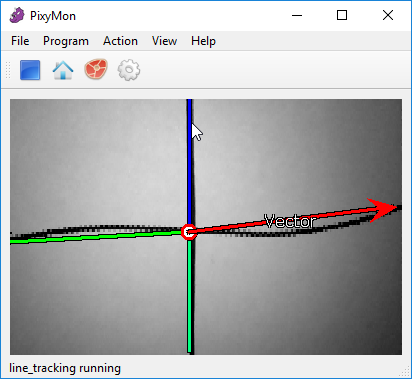Select the green vertical line below intersection
The image size is (412, 379).
[x=190, y=296]
